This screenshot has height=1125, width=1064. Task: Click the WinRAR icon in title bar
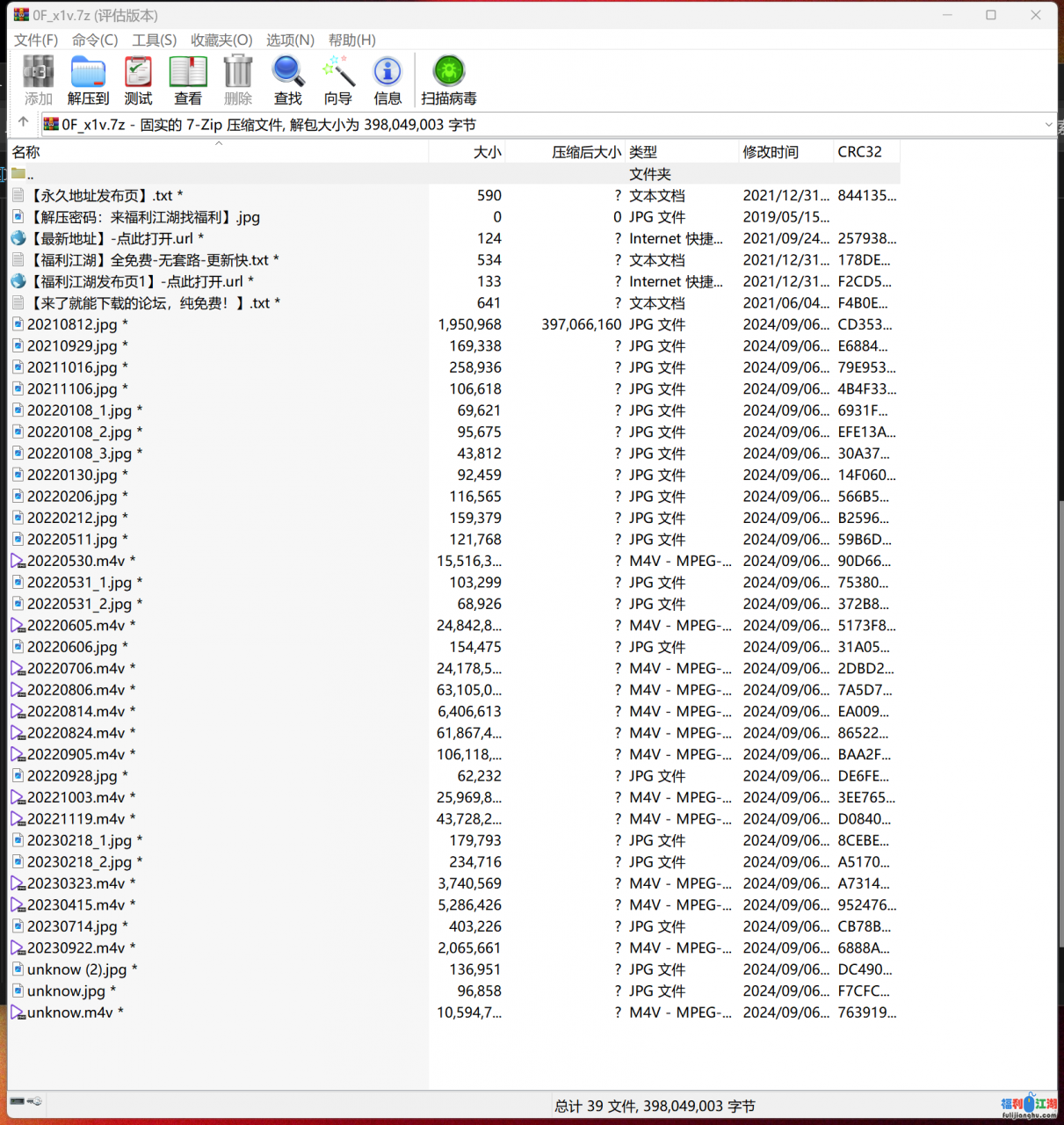coord(21,15)
